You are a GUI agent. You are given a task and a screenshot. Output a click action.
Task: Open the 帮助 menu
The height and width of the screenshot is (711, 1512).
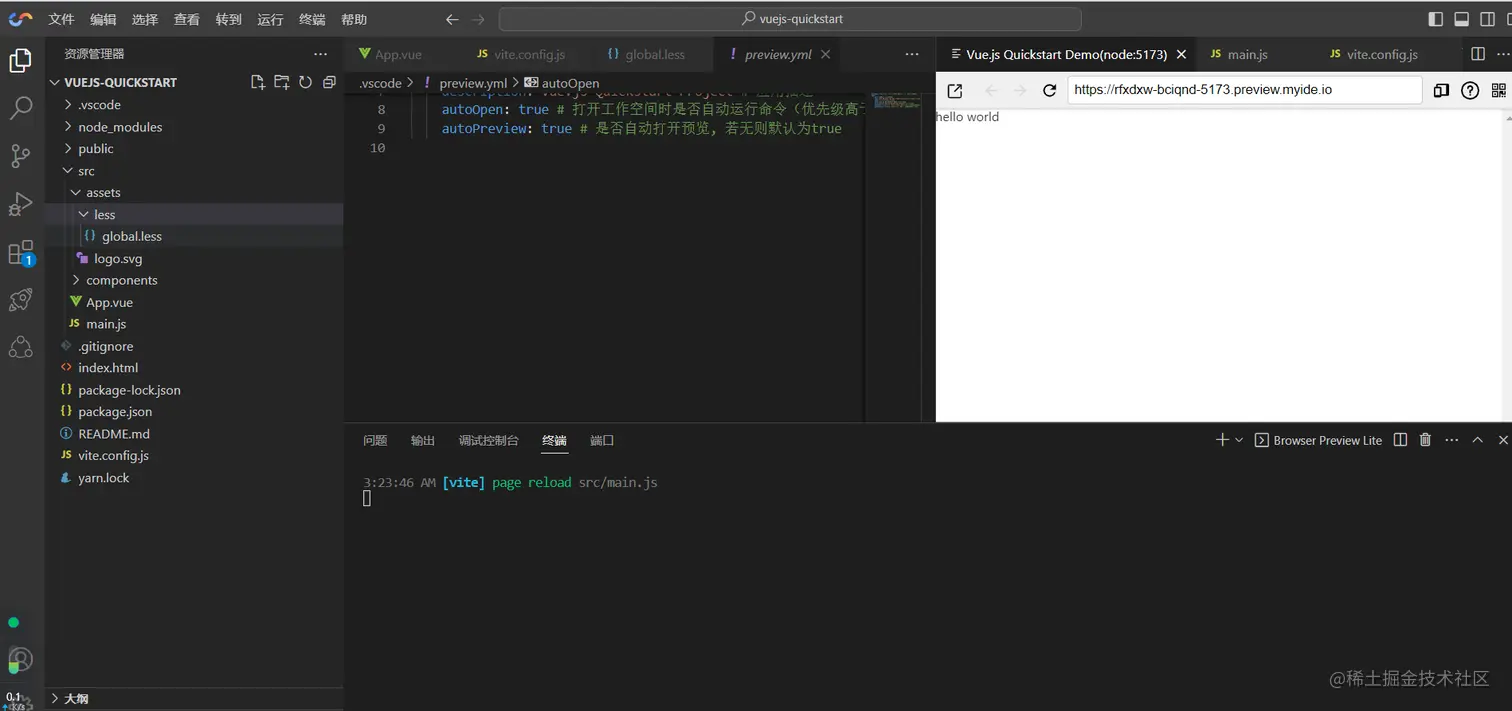(354, 19)
